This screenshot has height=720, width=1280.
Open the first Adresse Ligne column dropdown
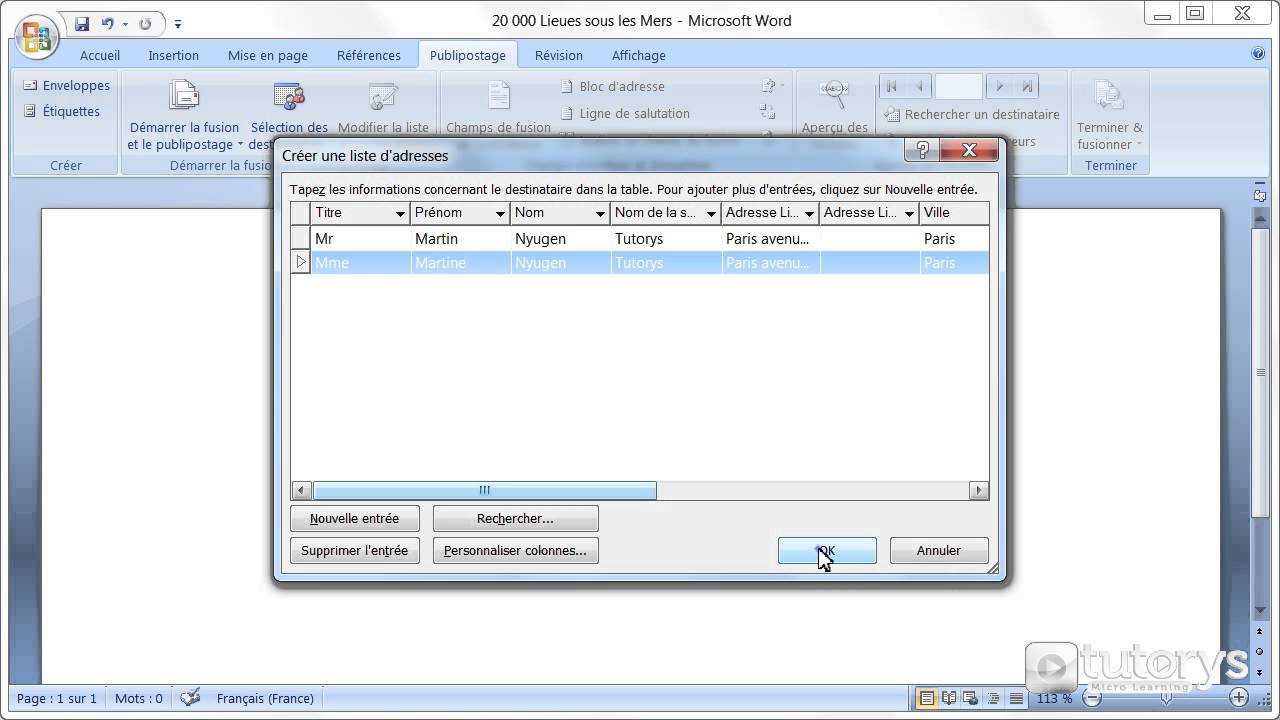pyautogui.click(x=809, y=213)
